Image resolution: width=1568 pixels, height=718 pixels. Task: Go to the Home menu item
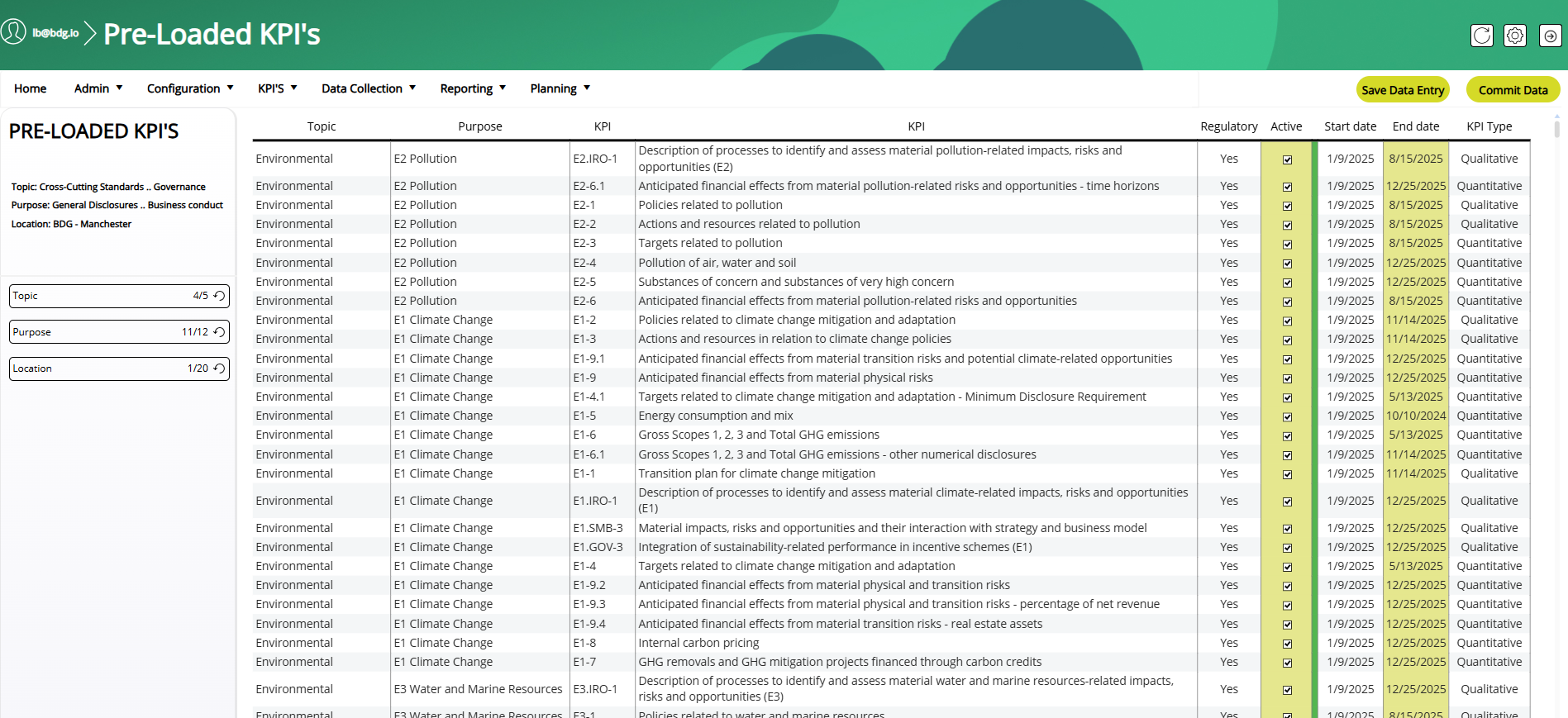31,88
